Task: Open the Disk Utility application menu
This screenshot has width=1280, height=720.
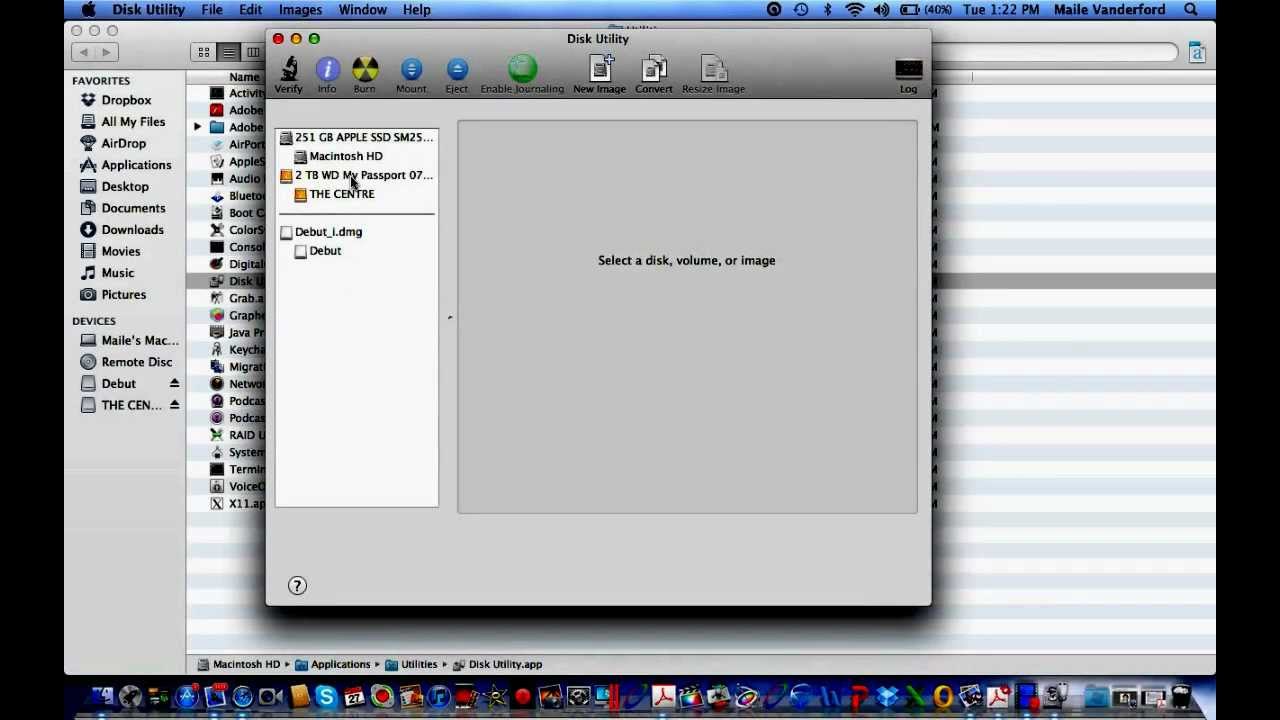Action: 148,10
